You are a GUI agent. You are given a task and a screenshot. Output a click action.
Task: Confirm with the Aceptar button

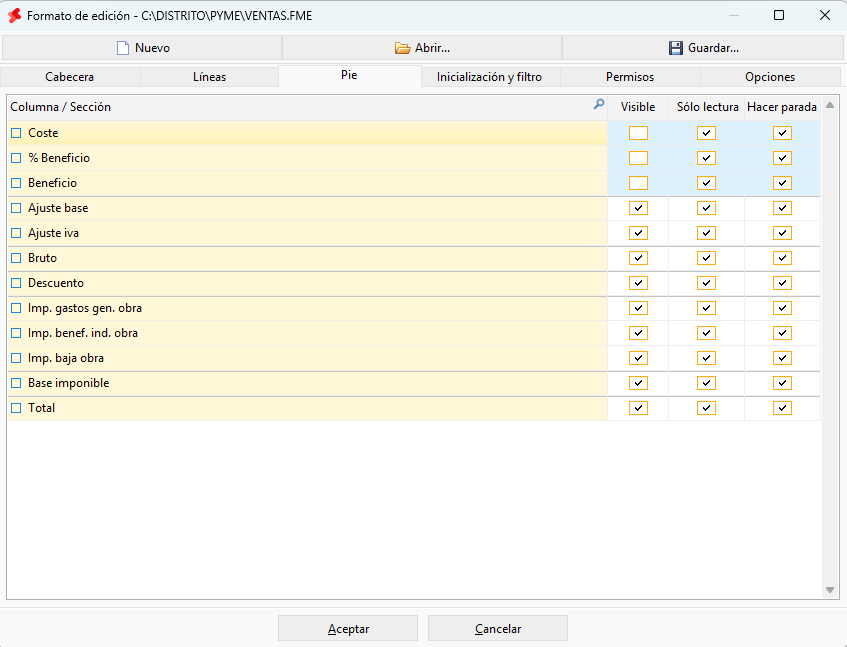(x=348, y=629)
